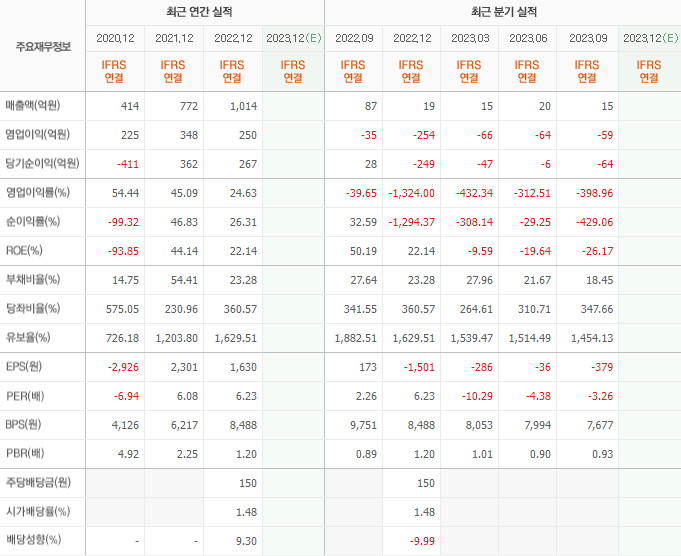Viewport: 681px width, 556px height.
Task: Click the 부채비율(%) row label
Action: pos(33,280)
